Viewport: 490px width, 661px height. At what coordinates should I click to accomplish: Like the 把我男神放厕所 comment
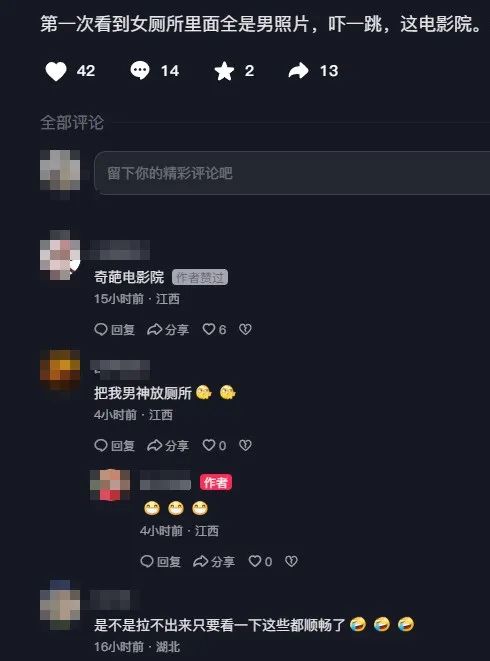point(214,445)
